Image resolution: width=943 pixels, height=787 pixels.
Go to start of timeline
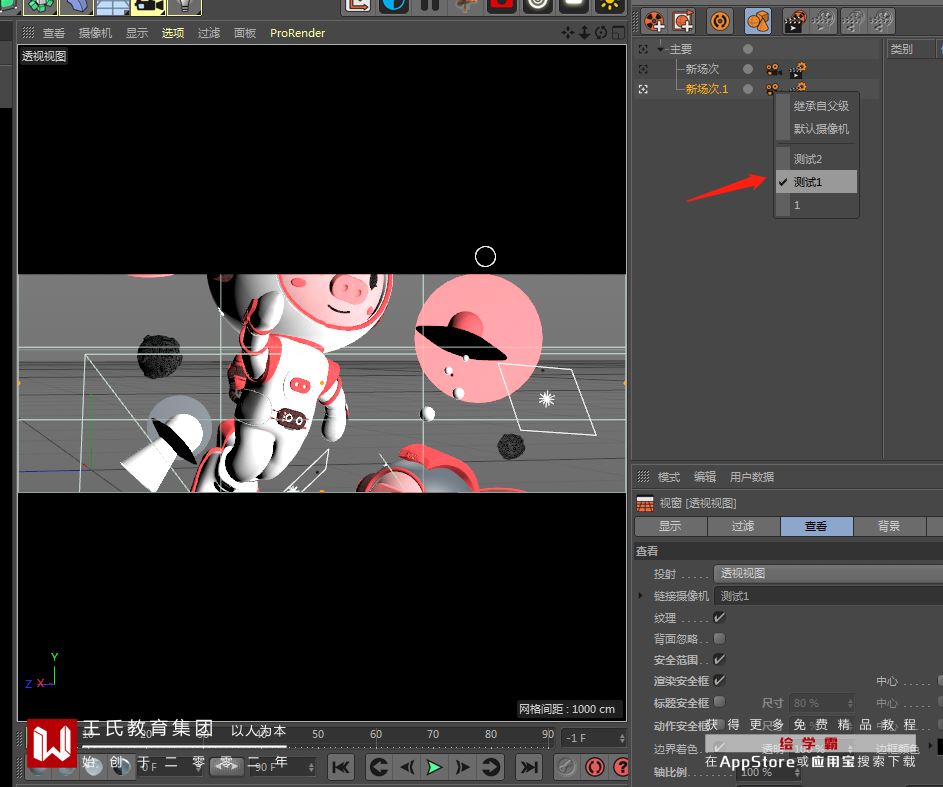pyautogui.click(x=341, y=767)
